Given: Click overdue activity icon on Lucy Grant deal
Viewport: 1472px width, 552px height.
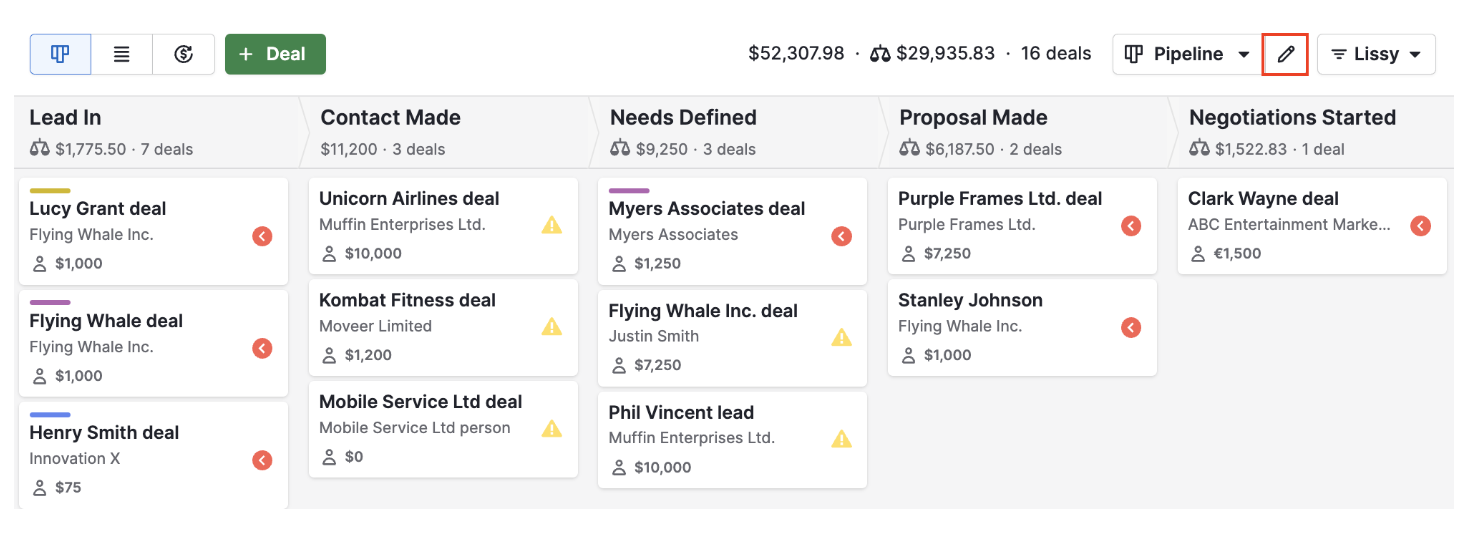Looking at the screenshot, I should pyautogui.click(x=262, y=236).
